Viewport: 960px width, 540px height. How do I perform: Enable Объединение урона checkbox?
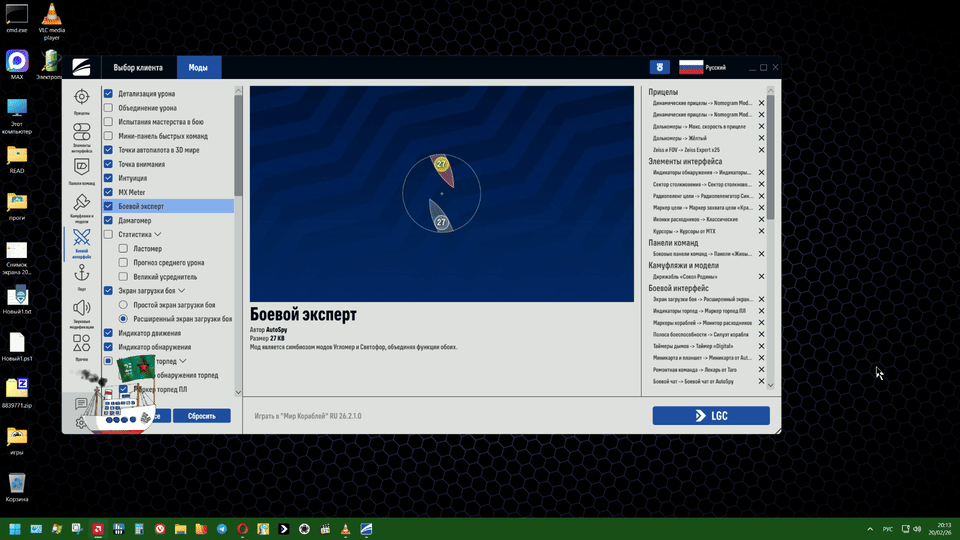click(108, 108)
